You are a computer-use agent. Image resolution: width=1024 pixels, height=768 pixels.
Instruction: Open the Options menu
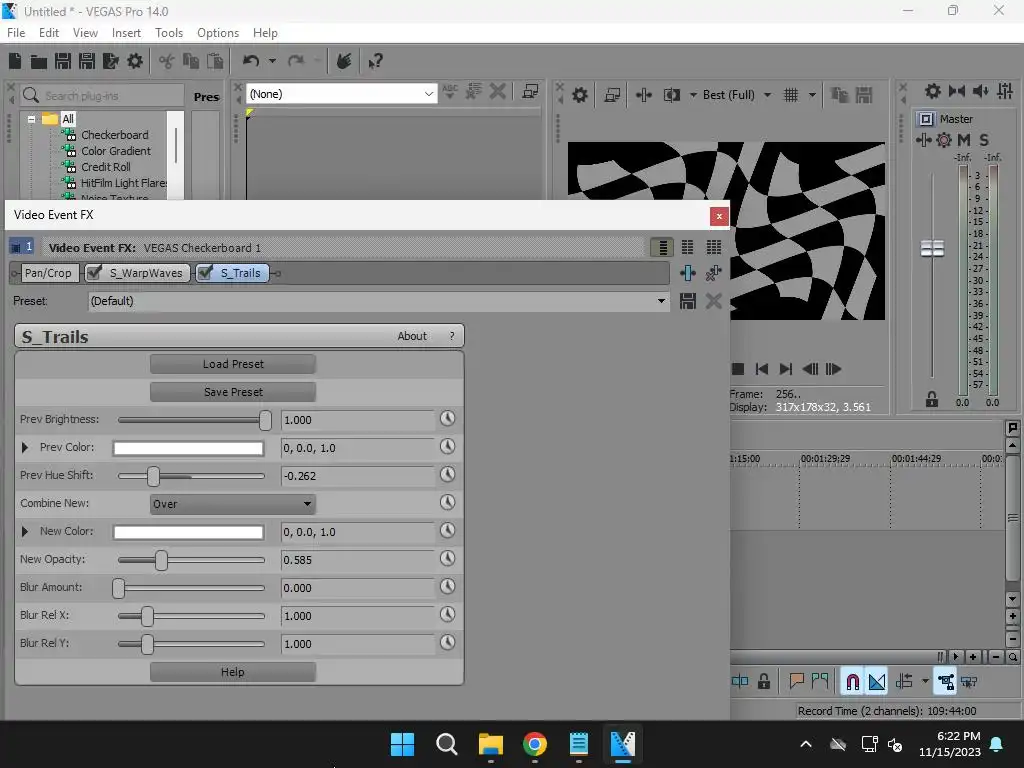(217, 33)
